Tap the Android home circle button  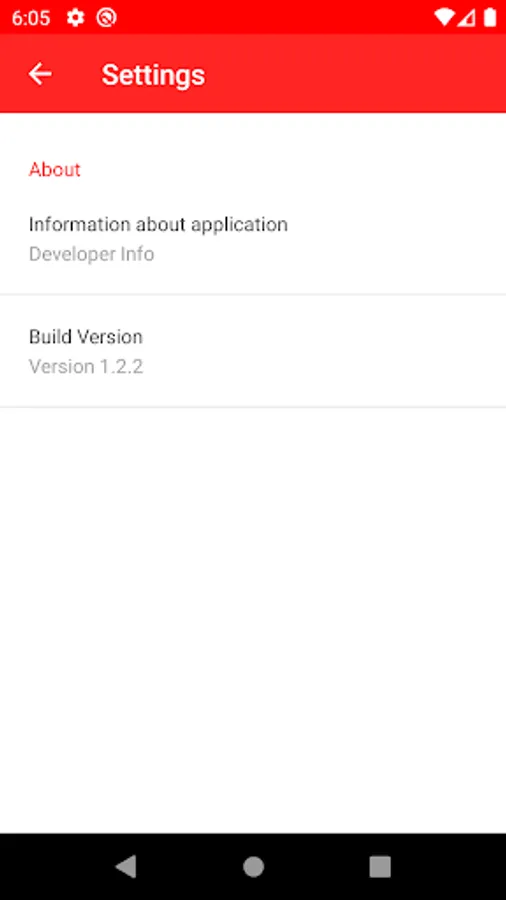click(253, 866)
